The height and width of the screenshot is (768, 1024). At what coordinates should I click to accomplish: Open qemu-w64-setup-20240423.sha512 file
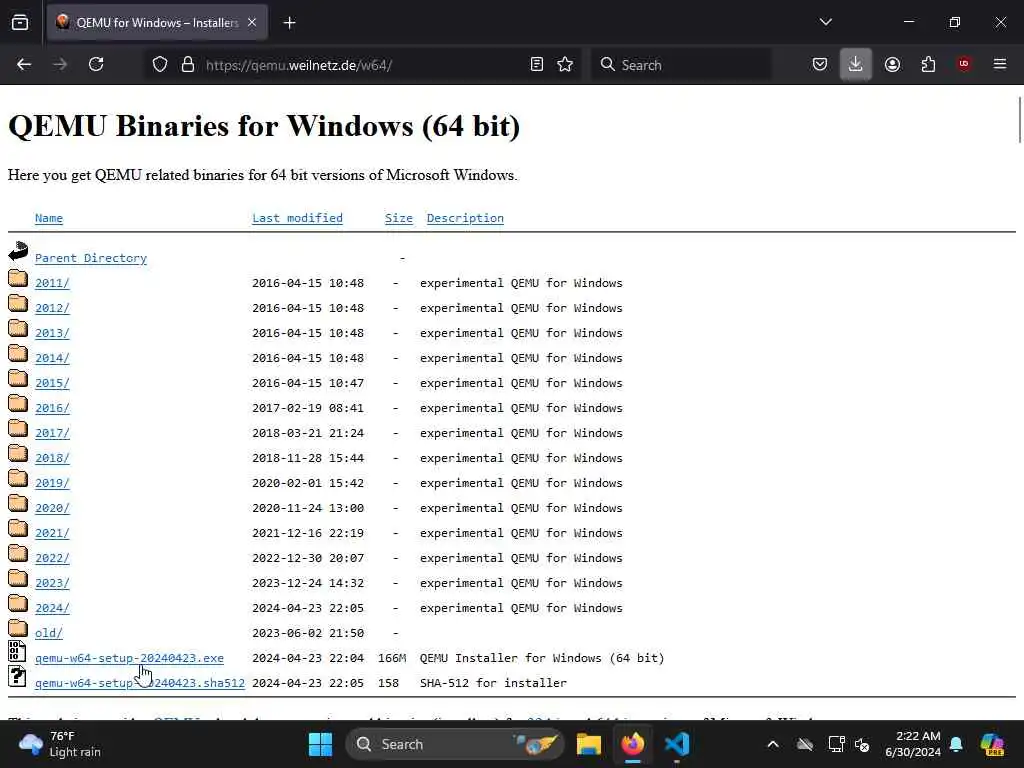click(140, 683)
